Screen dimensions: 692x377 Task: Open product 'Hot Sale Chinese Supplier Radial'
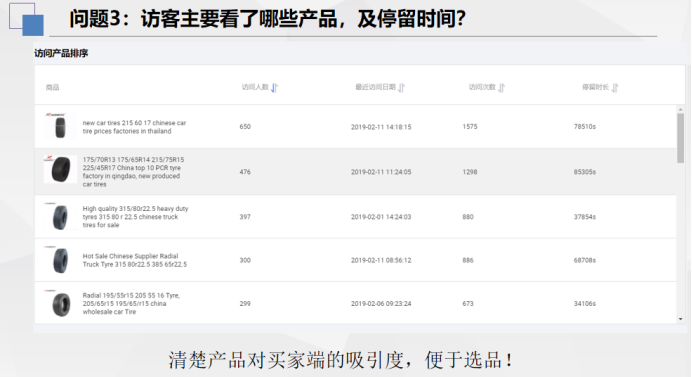pos(135,260)
